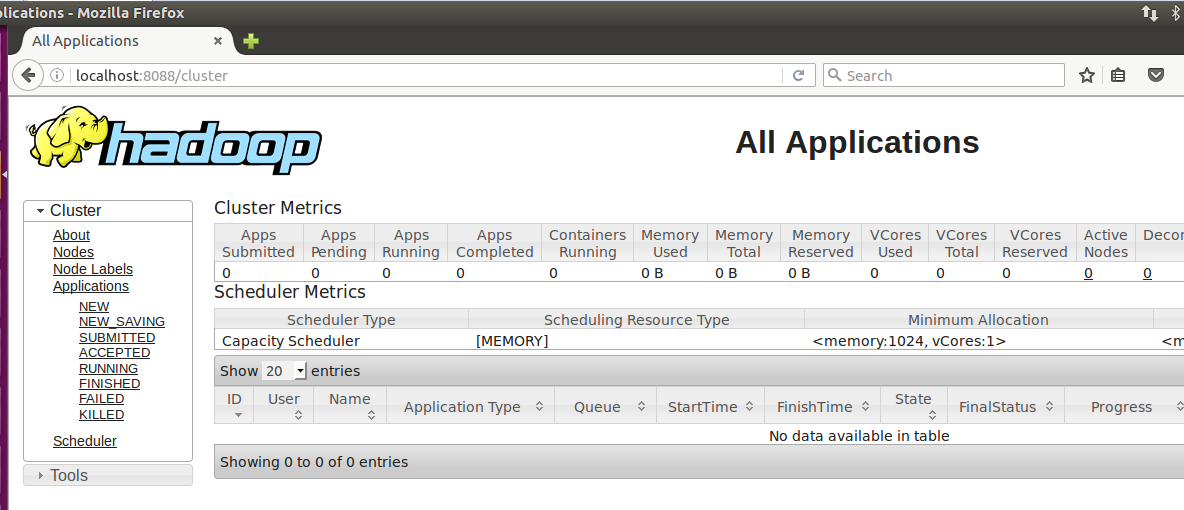
Task: Sort table by Progress column
Action: (x=1124, y=406)
